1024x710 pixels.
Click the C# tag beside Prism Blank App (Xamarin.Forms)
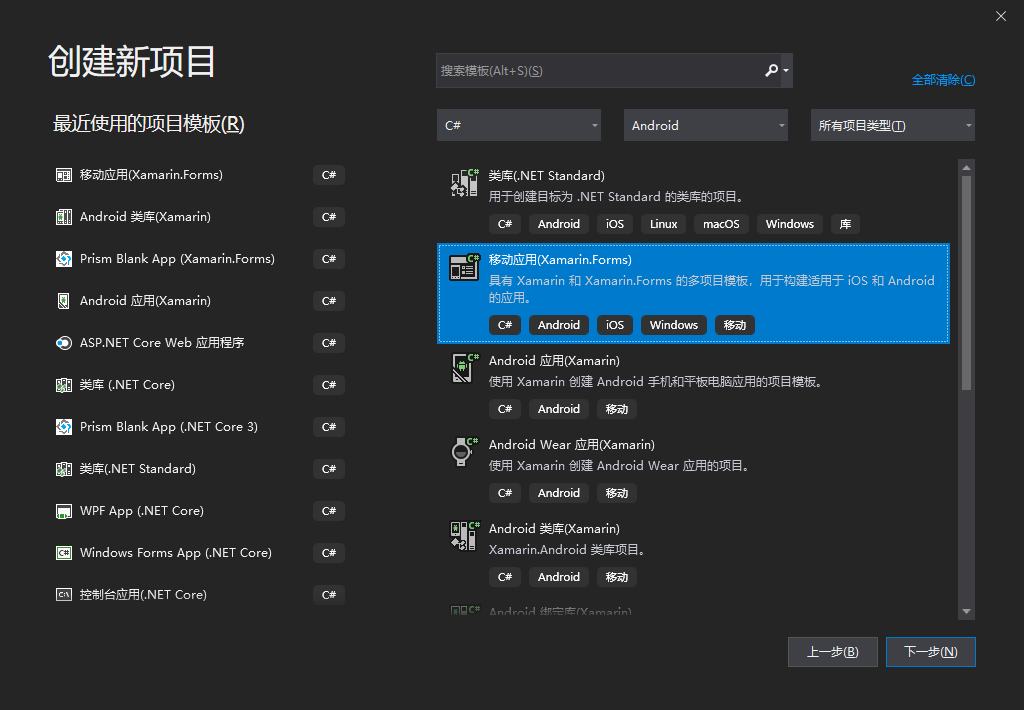click(328, 259)
